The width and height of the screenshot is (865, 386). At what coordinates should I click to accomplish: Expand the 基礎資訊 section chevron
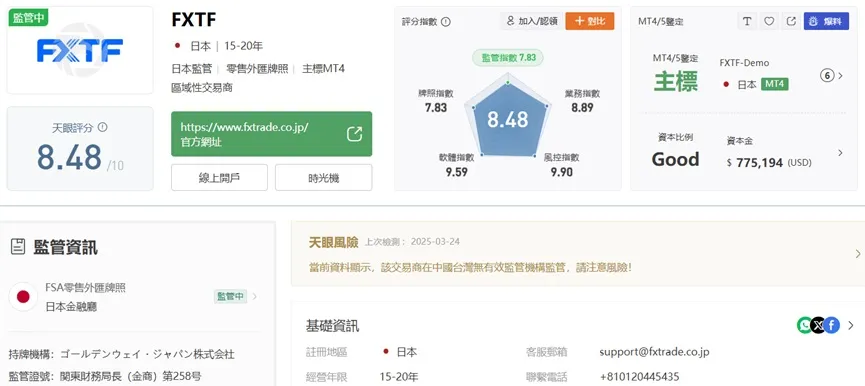(850, 326)
